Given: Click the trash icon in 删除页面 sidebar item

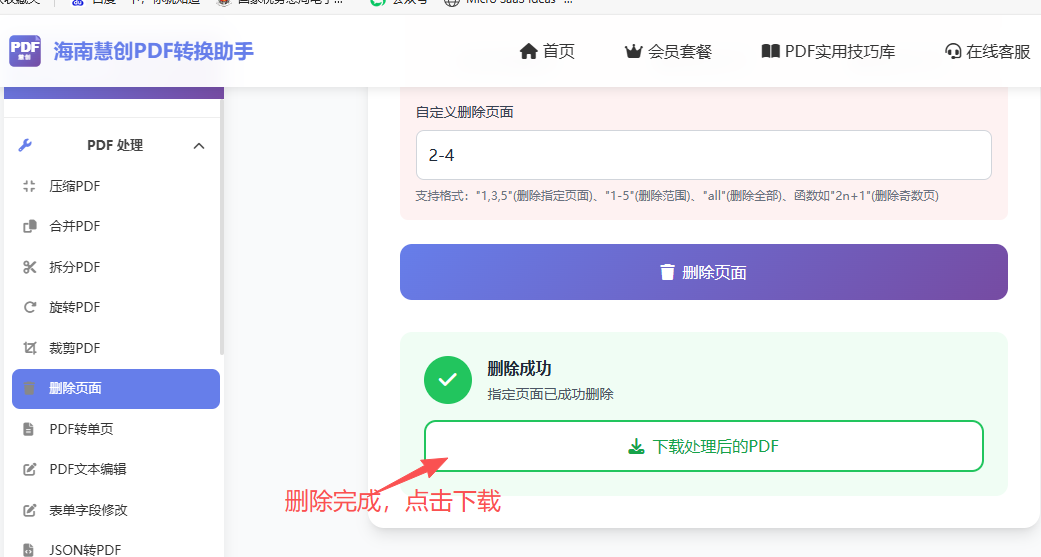Looking at the screenshot, I should click(x=29, y=388).
